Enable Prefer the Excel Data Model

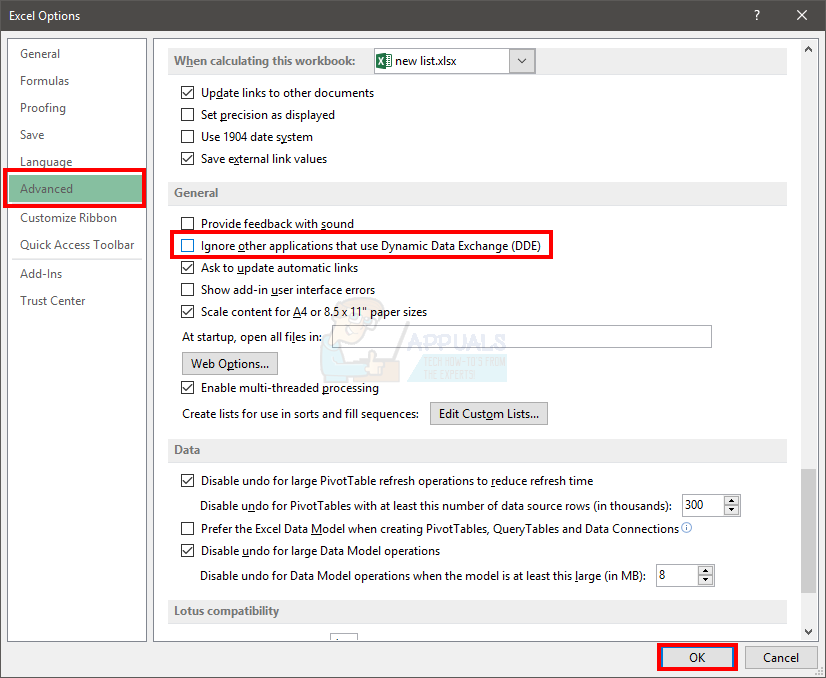188,528
